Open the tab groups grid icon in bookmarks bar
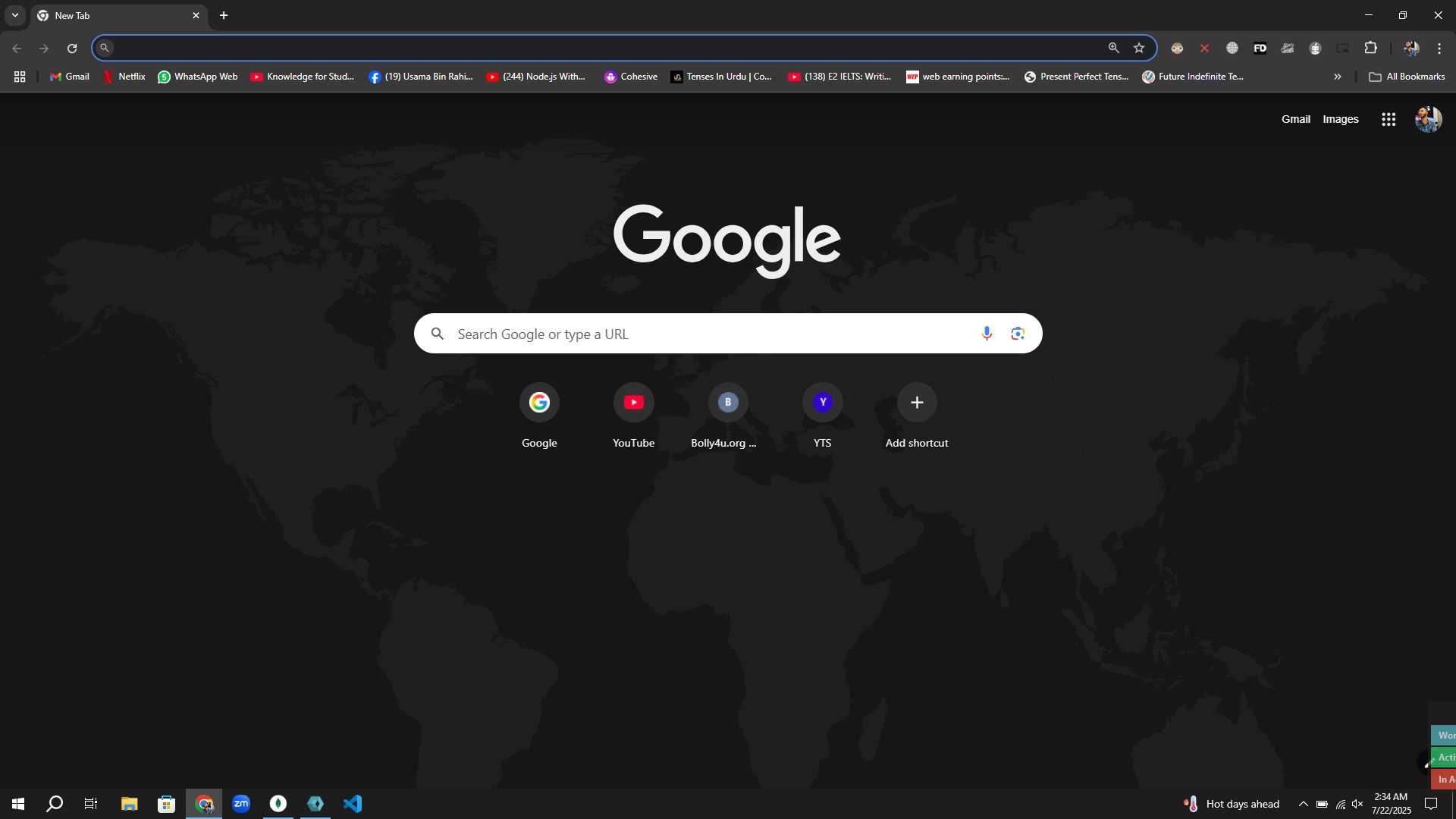 click(20, 77)
